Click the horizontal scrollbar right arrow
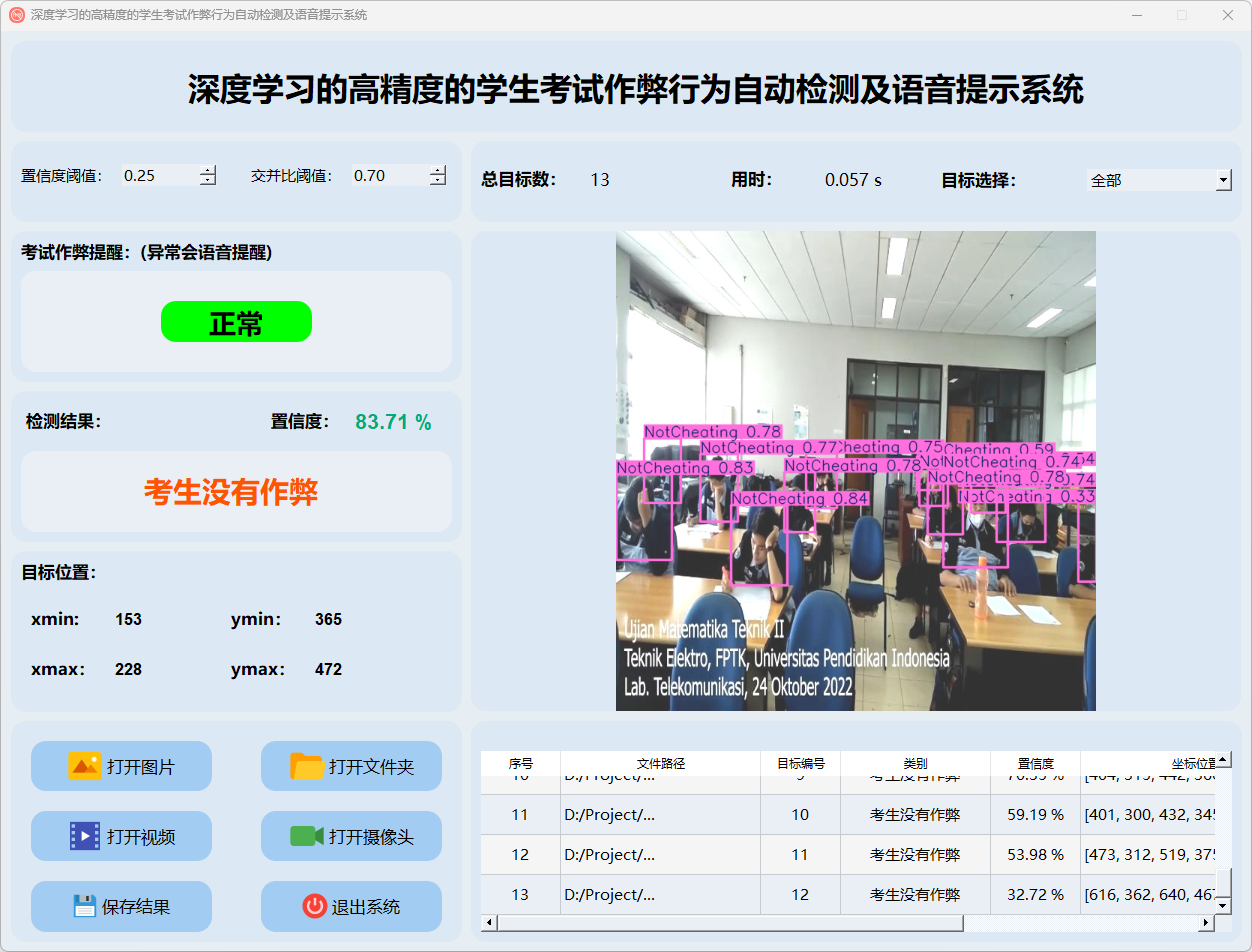Image resolution: width=1252 pixels, height=952 pixels. [1207, 922]
